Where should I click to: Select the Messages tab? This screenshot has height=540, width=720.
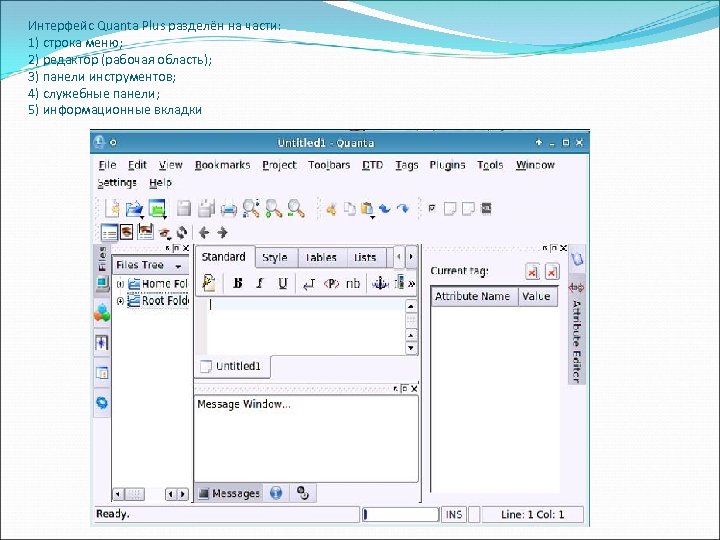229,493
